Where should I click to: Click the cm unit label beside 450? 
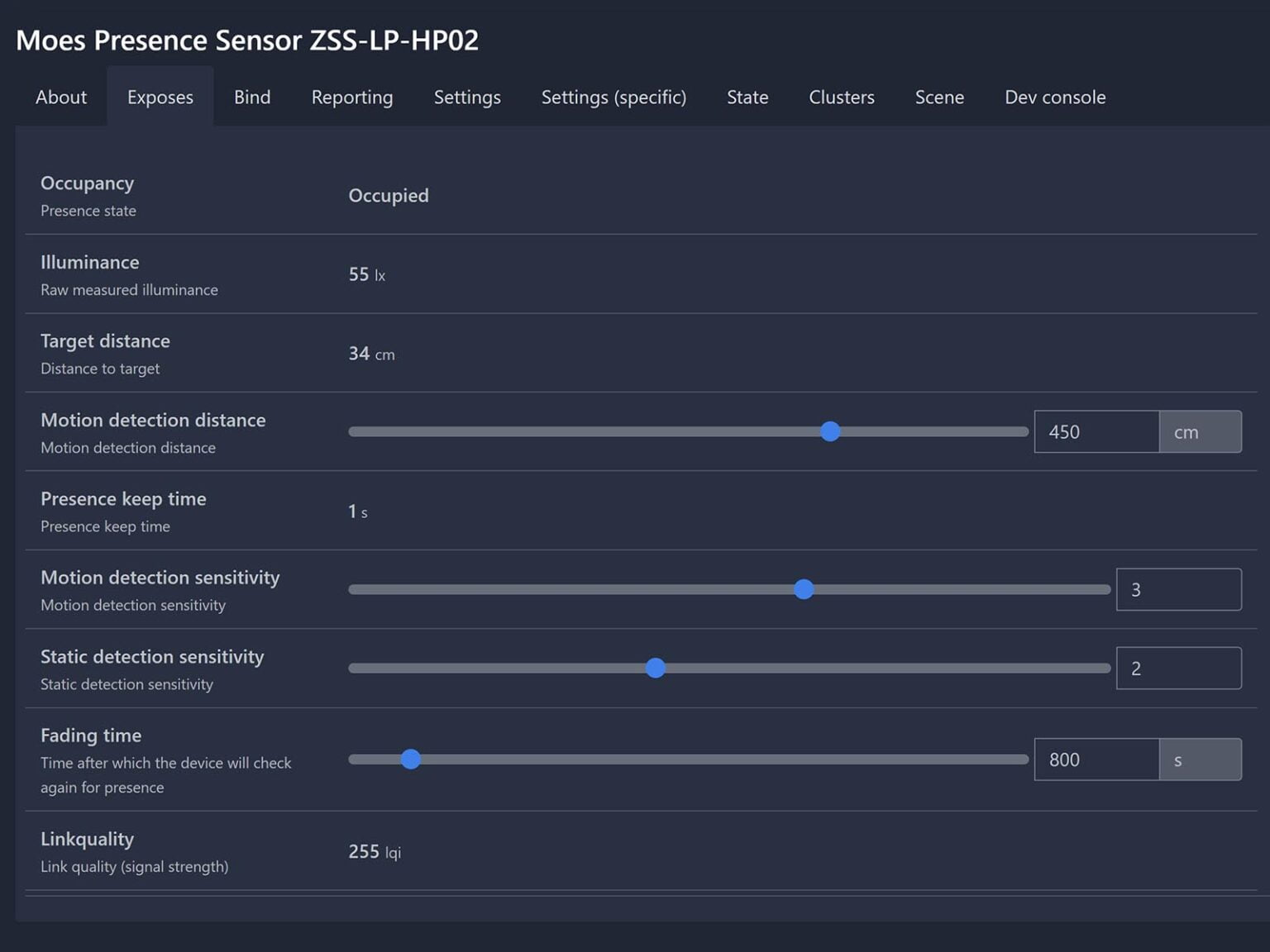click(x=1200, y=431)
